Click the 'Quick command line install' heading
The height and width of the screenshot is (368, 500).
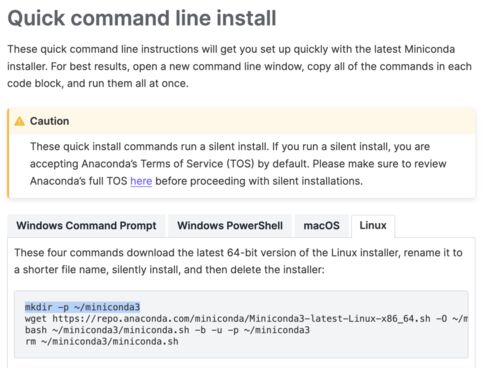click(142, 18)
